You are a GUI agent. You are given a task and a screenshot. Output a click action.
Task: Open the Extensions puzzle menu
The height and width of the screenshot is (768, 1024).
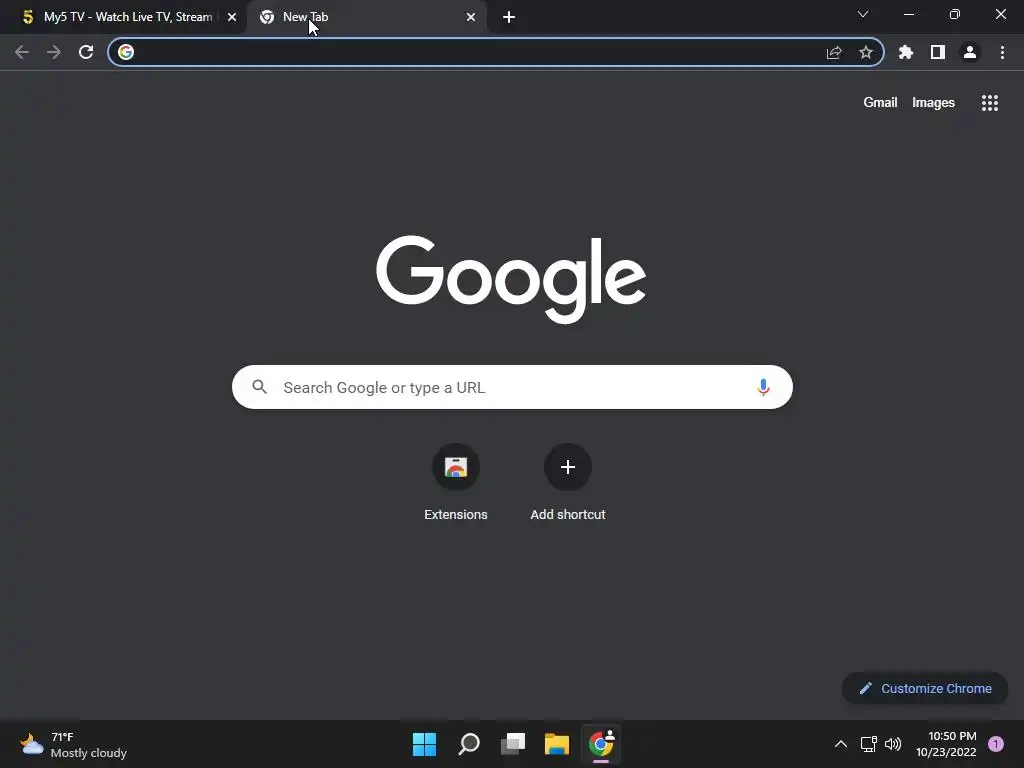(906, 52)
